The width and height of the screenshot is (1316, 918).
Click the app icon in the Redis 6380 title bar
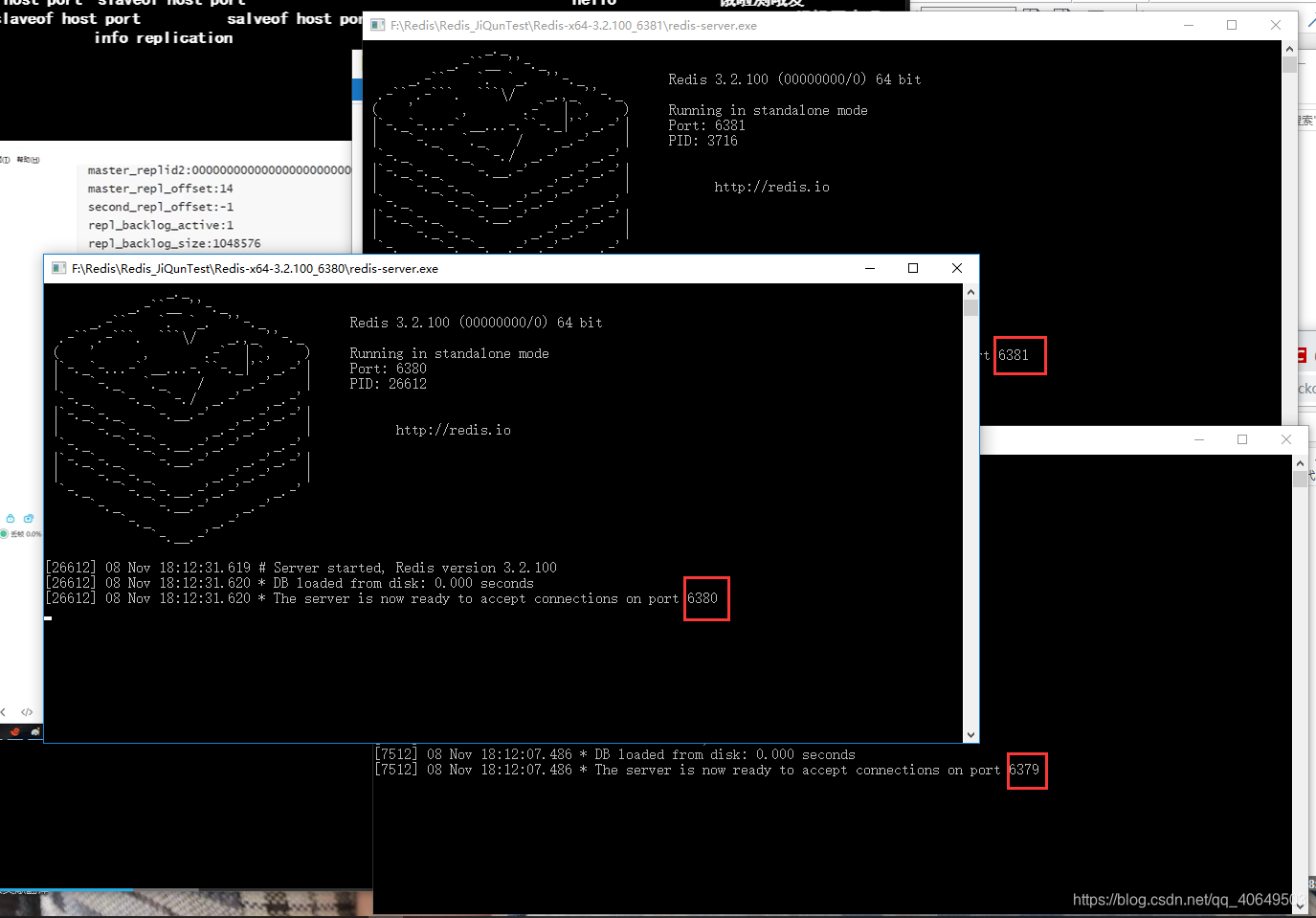[58, 268]
